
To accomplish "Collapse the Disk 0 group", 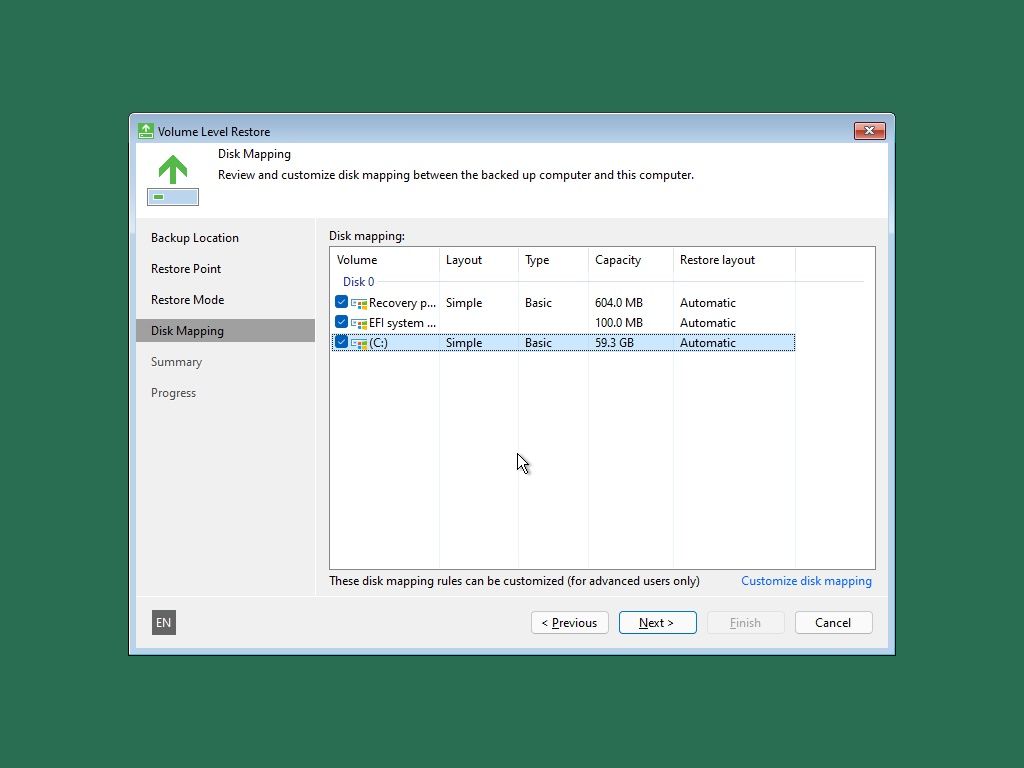I will [358, 281].
